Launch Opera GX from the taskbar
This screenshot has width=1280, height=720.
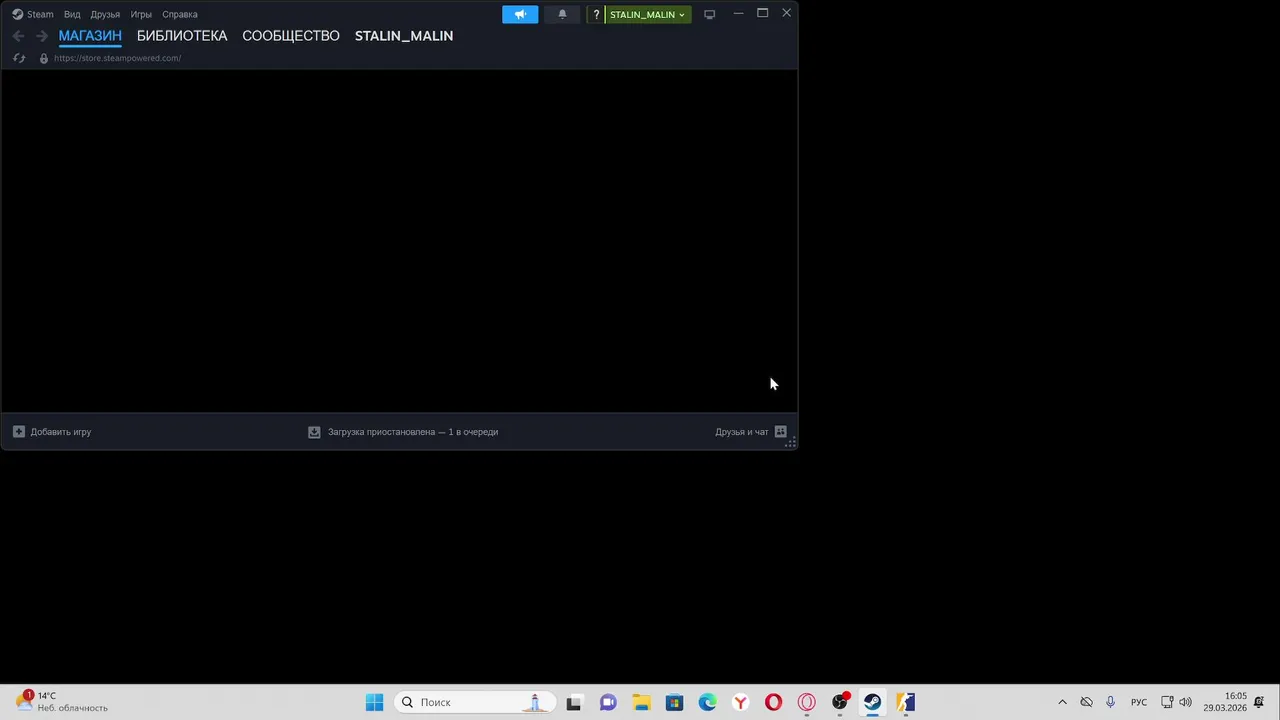tap(806, 702)
